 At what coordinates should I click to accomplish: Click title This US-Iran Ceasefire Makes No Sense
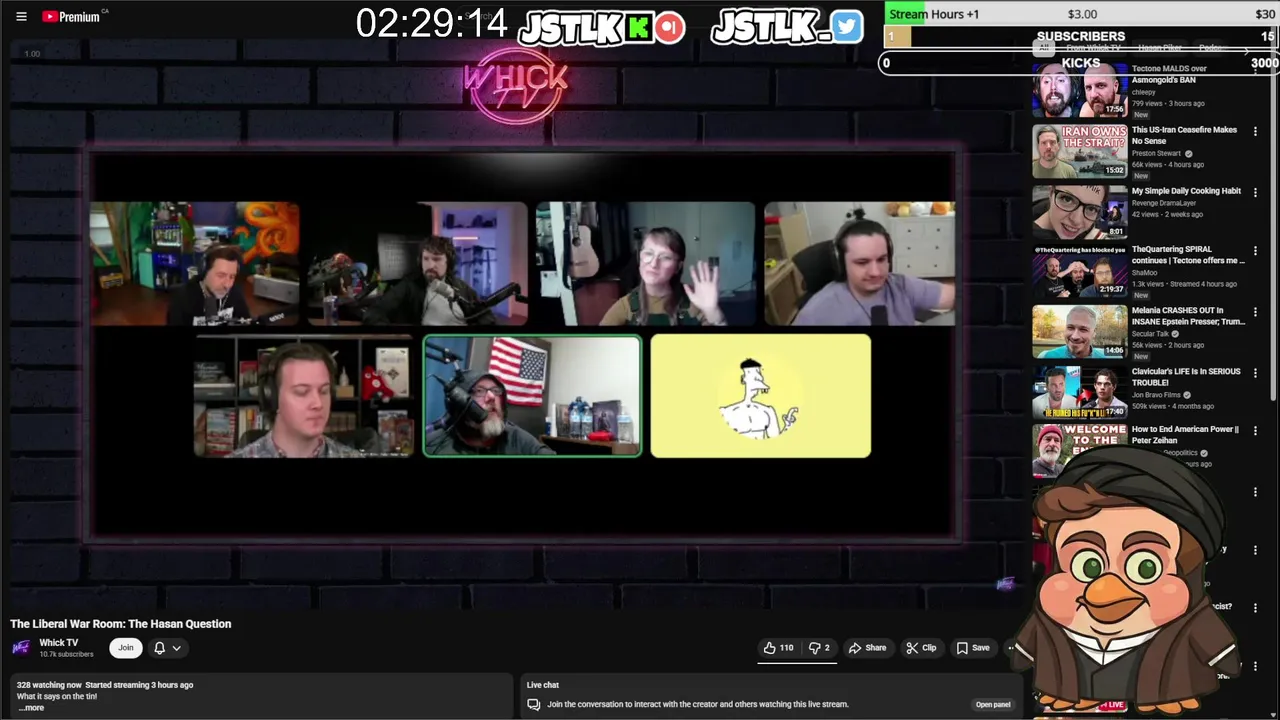1184,136
